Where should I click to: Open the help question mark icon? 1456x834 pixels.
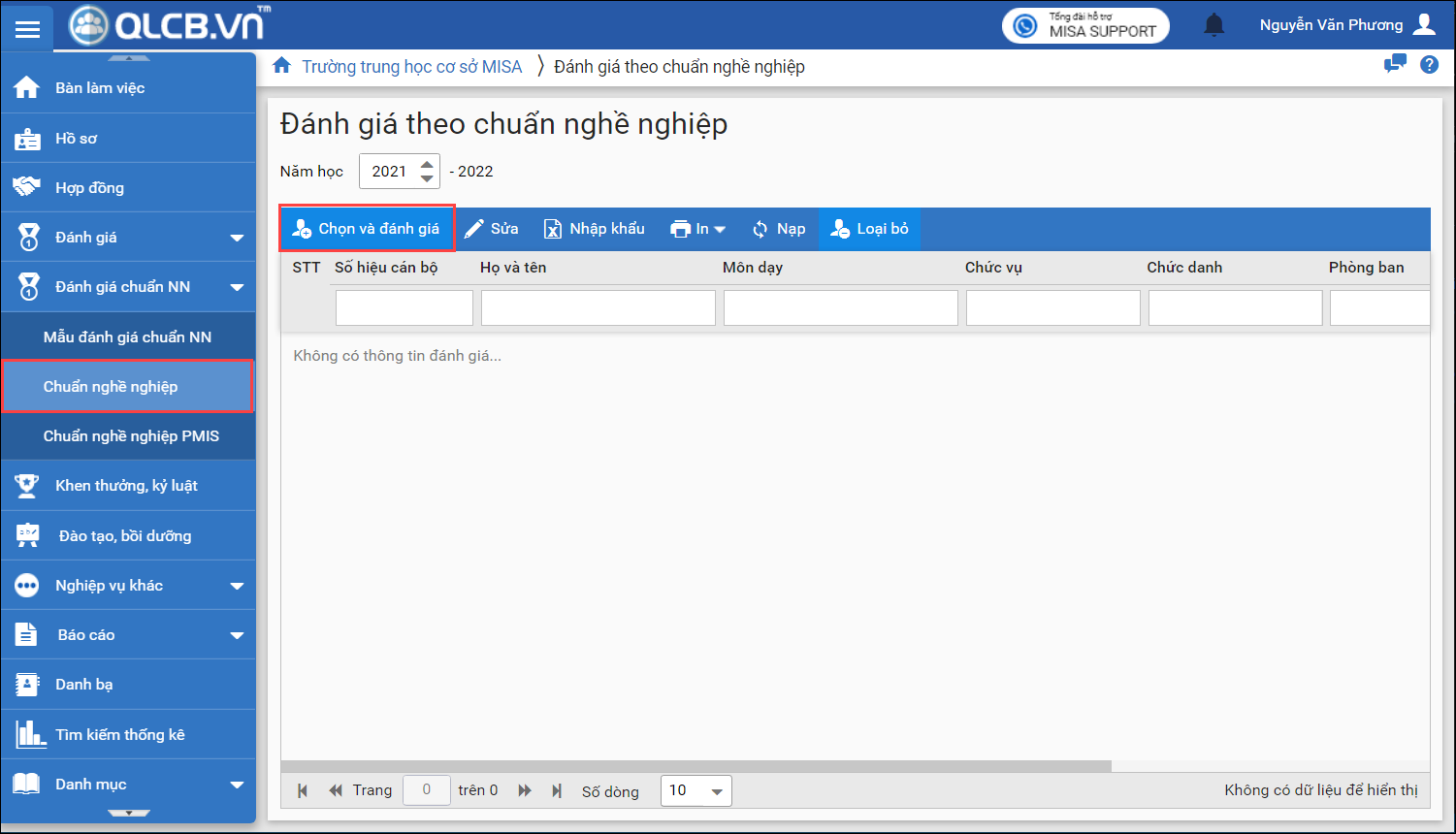tap(1429, 65)
